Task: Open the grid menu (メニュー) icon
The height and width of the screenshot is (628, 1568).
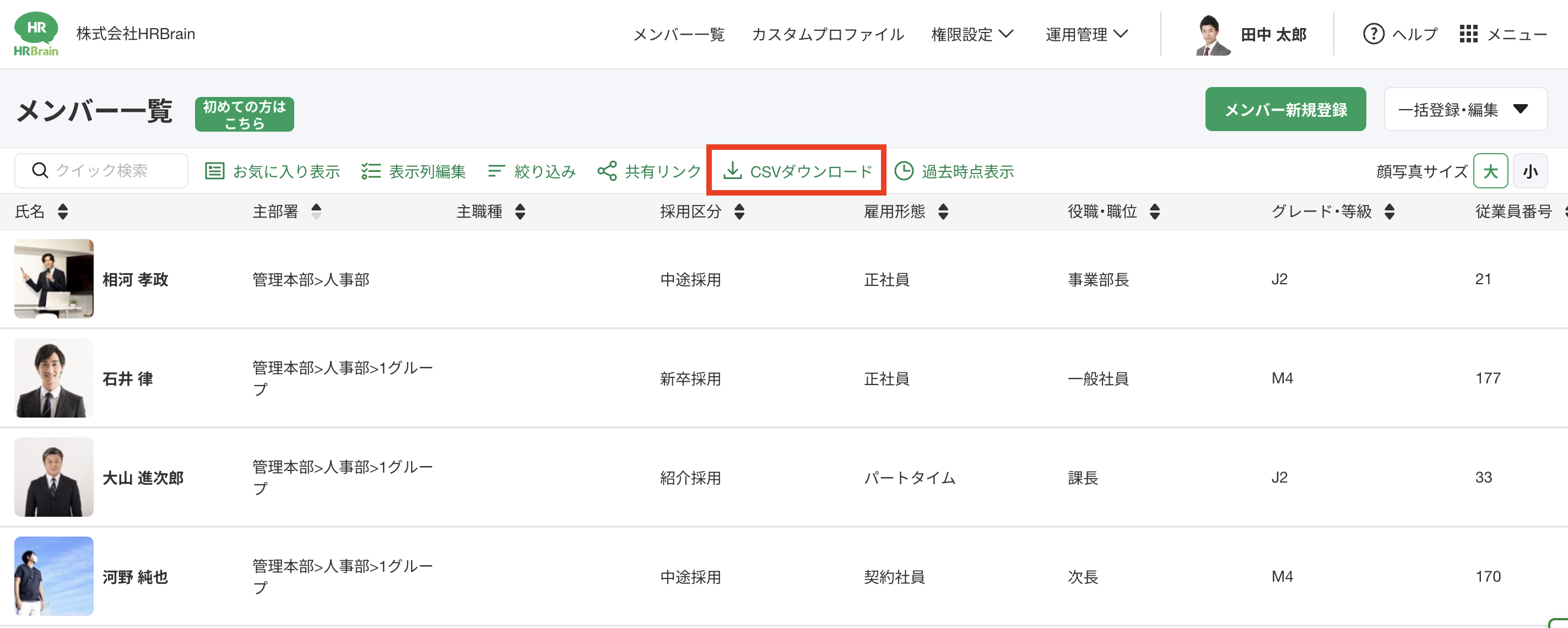Action: pos(1468,34)
